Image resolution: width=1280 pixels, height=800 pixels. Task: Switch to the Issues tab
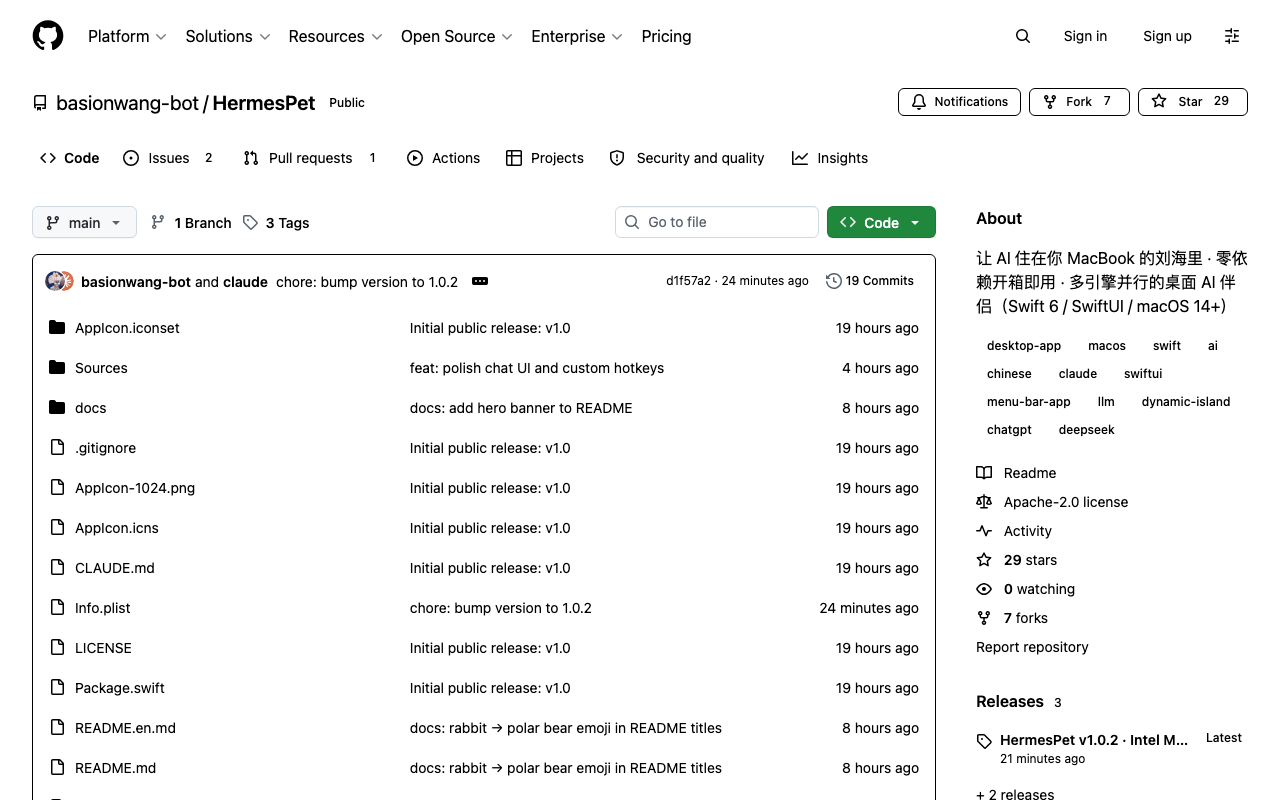[168, 158]
